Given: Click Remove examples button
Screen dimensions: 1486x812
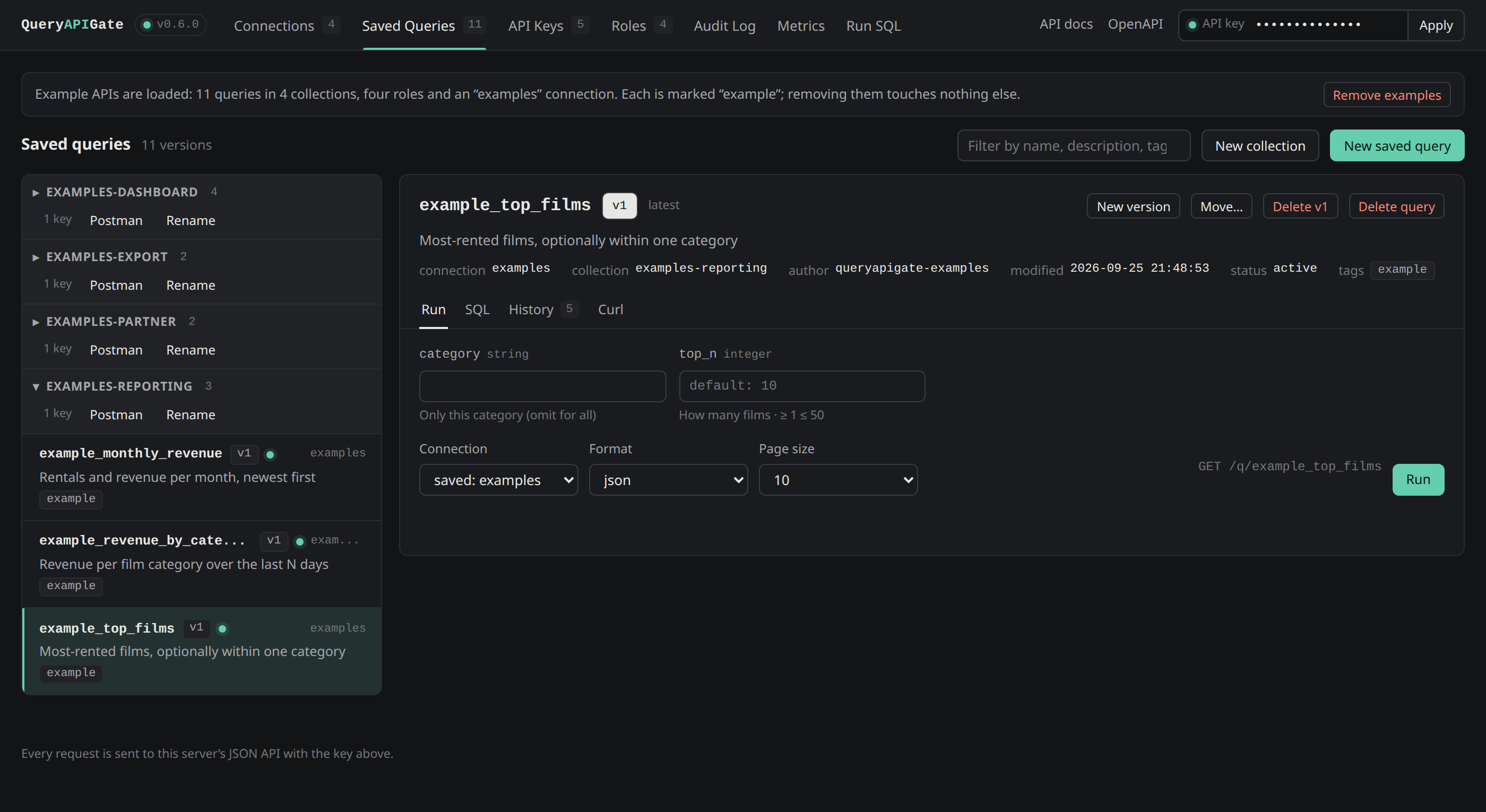Looking at the screenshot, I should point(1387,95).
